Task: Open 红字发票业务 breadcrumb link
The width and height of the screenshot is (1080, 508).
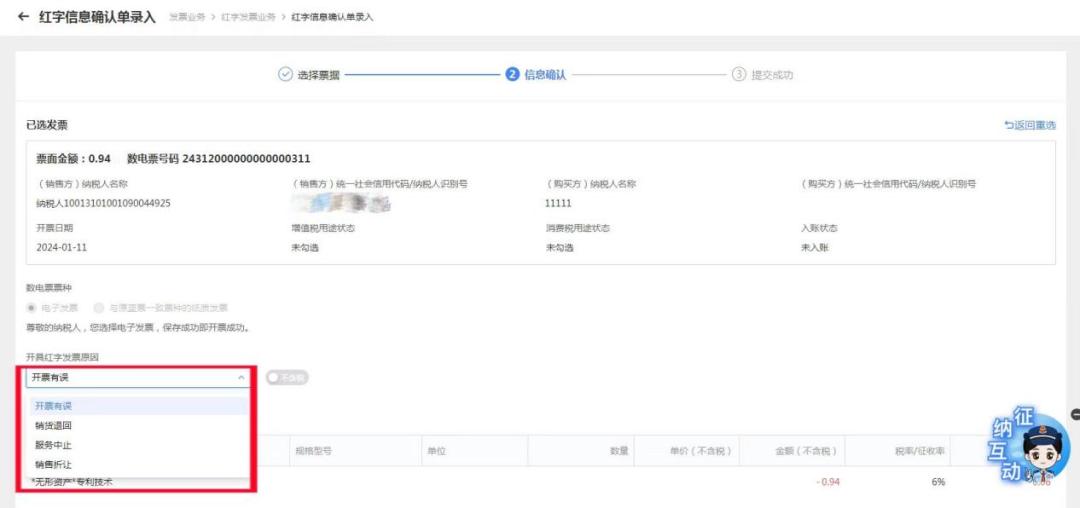Action: 249,17
